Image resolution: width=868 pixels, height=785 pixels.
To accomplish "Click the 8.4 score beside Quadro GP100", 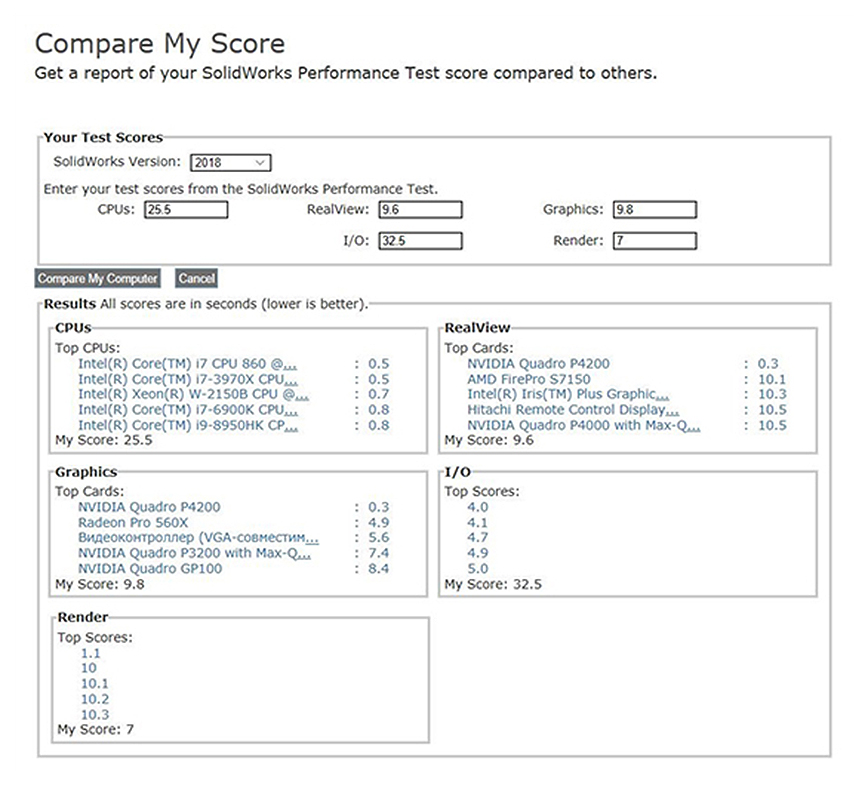I will [x=379, y=569].
